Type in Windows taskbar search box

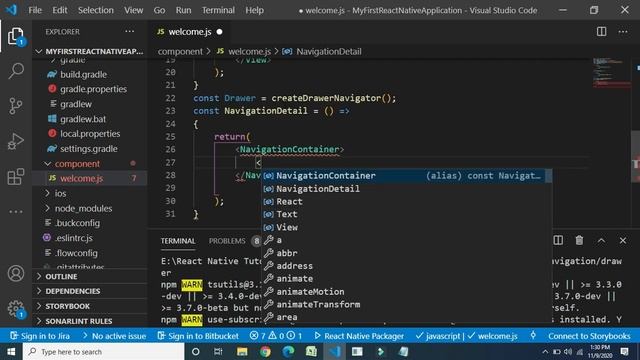(x=104, y=351)
